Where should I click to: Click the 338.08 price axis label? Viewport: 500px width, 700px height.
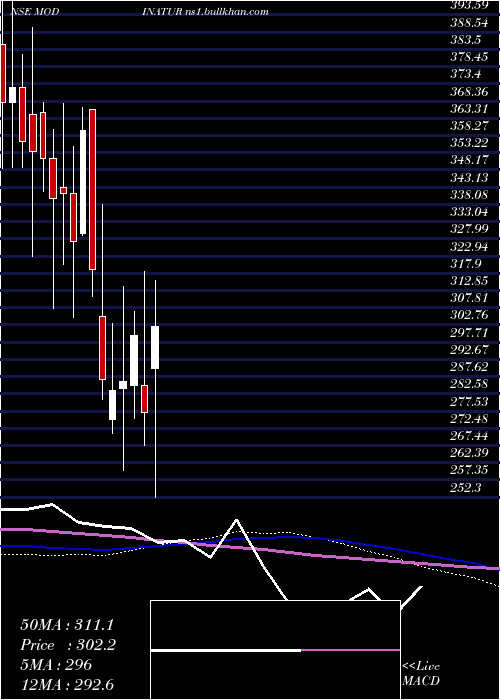point(470,195)
